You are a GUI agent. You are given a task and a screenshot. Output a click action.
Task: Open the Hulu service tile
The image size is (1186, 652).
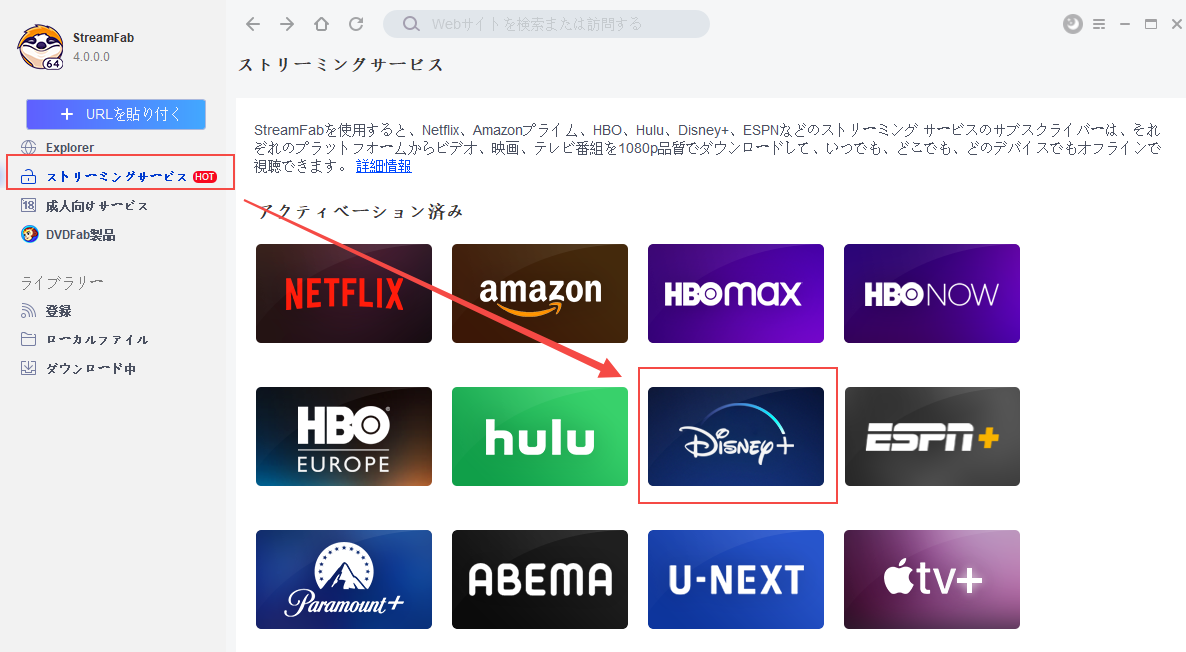pos(540,436)
